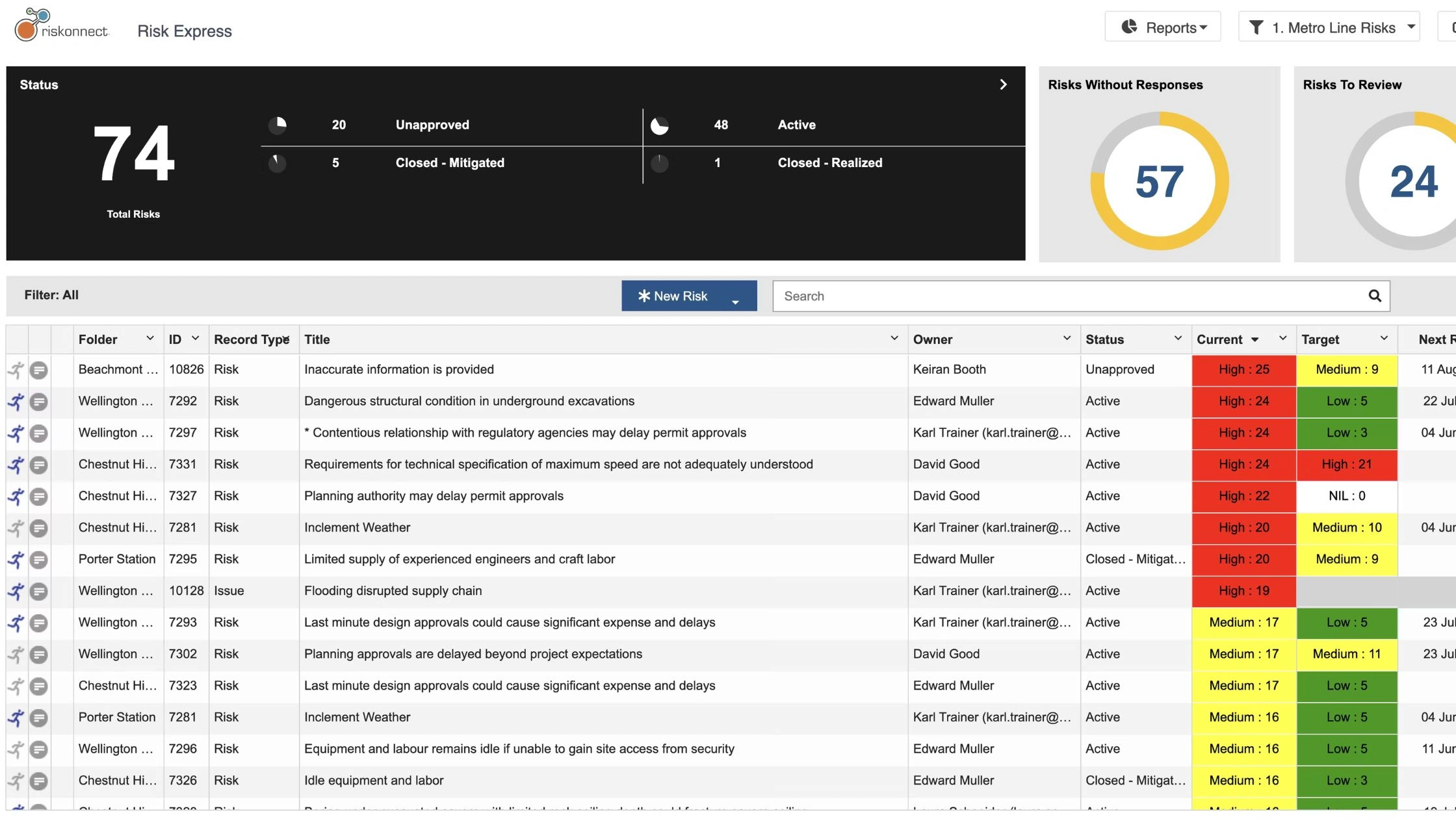Click the Unapproved pie chart icon

pyautogui.click(x=278, y=125)
